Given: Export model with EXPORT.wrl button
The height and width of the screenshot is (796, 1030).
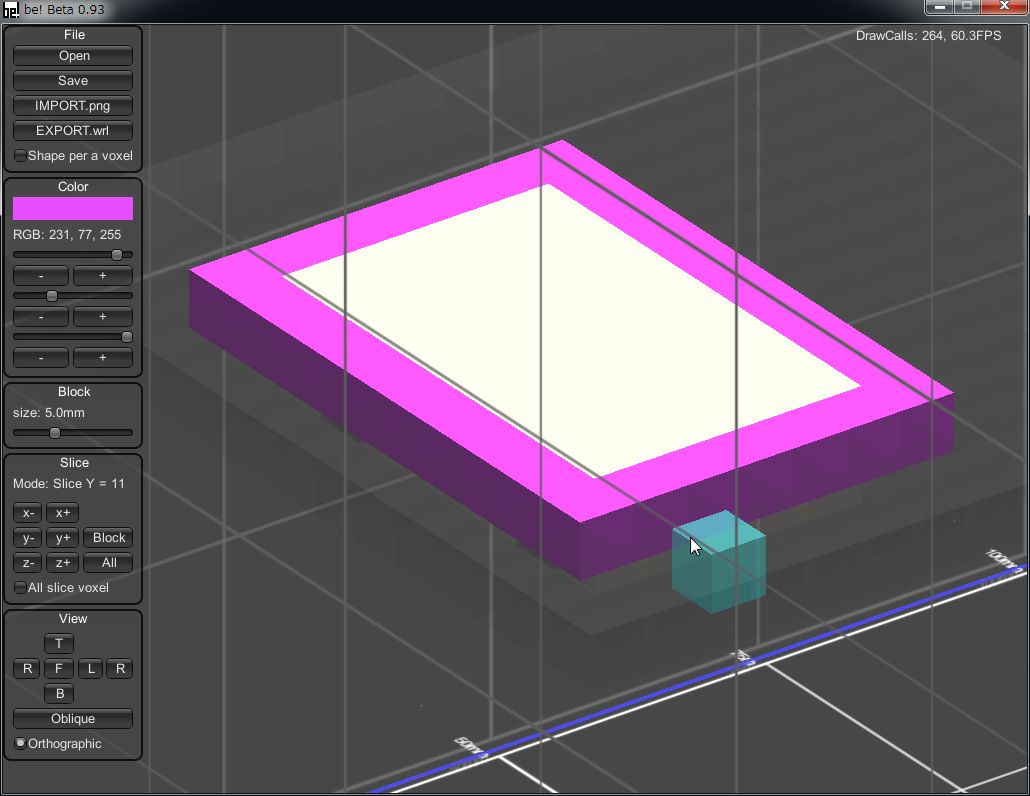Looking at the screenshot, I should click(x=73, y=131).
